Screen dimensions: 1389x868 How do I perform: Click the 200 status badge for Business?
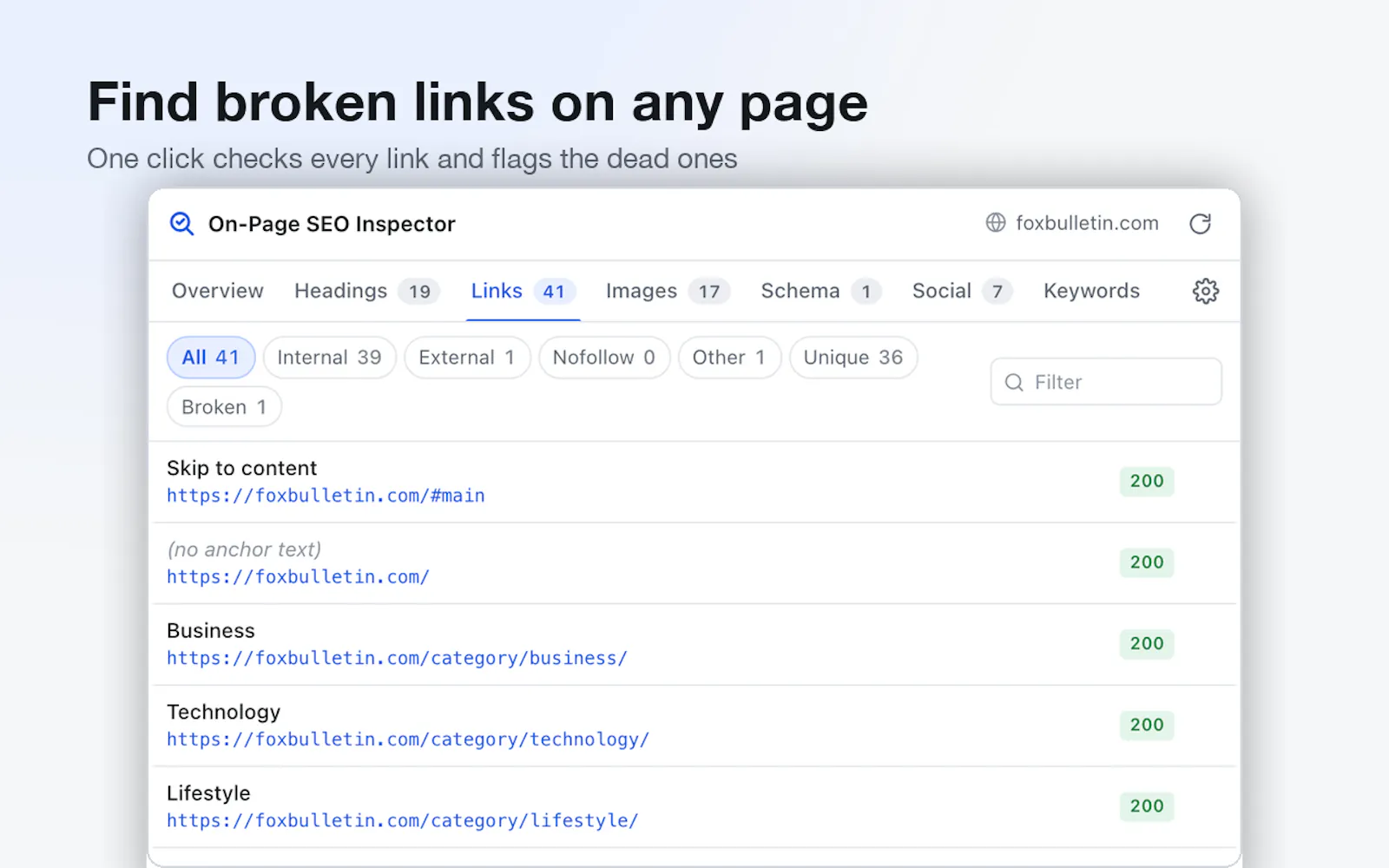[x=1147, y=644]
